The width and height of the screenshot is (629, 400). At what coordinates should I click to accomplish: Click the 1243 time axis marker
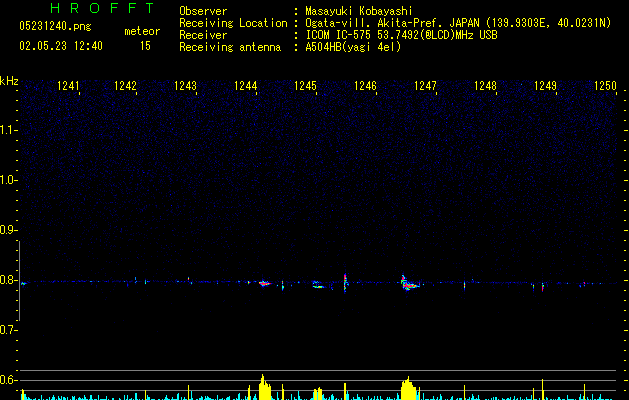click(185, 86)
